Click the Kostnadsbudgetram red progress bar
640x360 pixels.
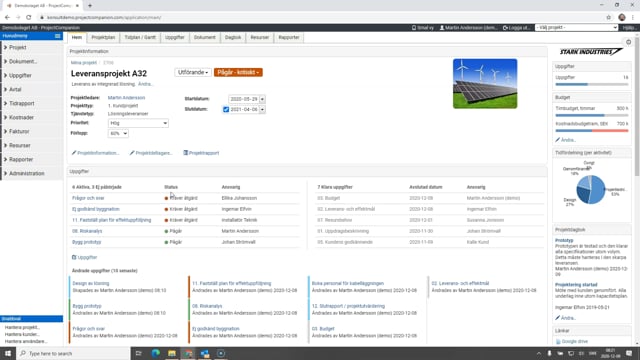(592, 131)
